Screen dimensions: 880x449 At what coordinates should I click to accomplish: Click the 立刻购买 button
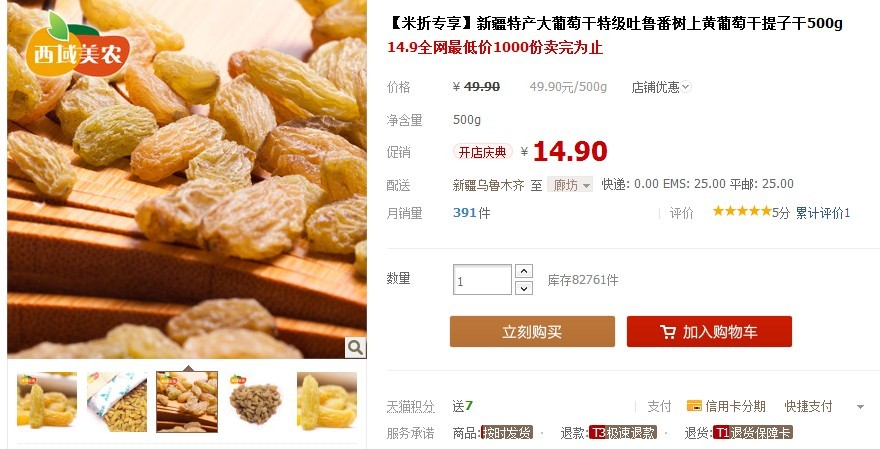tap(532, 332)
